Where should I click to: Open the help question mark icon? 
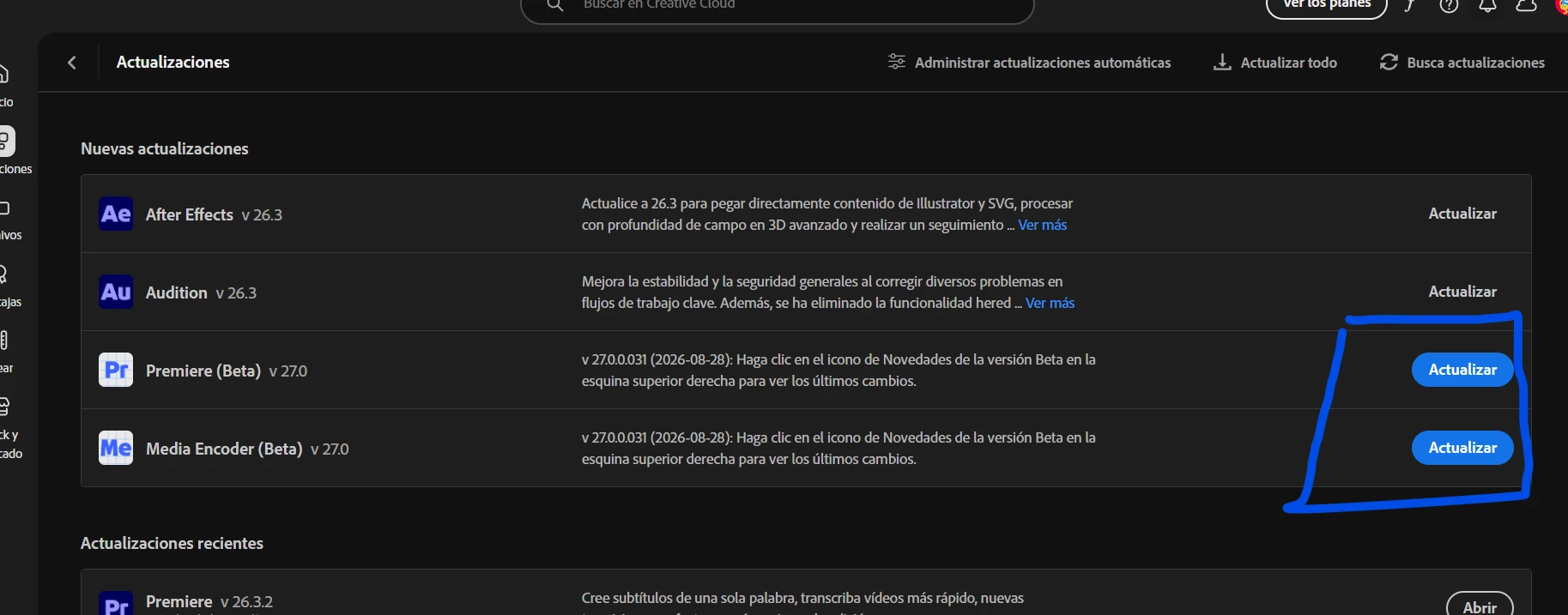[x=1449, y=5]
